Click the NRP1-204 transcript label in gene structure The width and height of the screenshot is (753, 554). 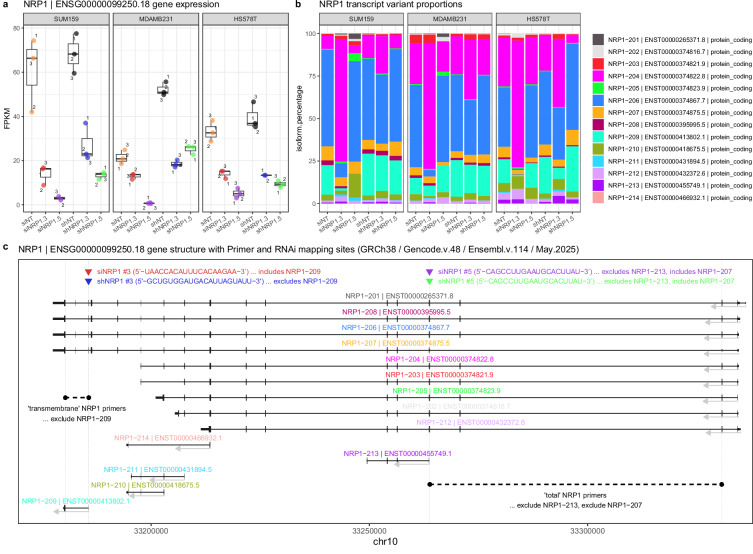point(439,359)
